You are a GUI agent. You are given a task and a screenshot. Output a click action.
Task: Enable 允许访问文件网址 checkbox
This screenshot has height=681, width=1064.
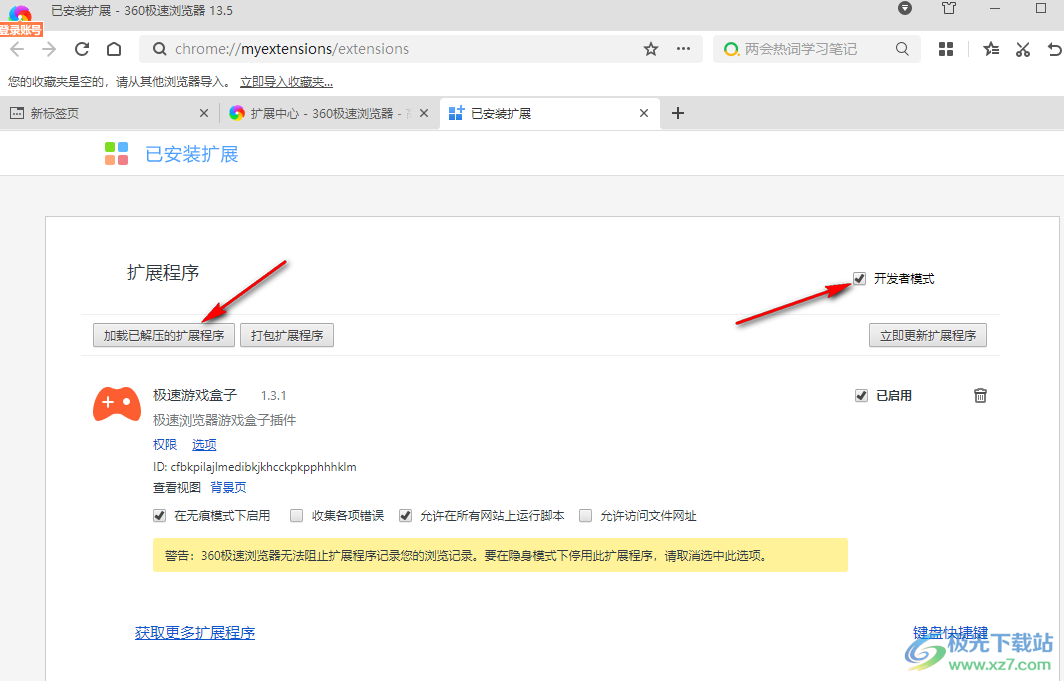pyautogui.click(x=586, y=515)
